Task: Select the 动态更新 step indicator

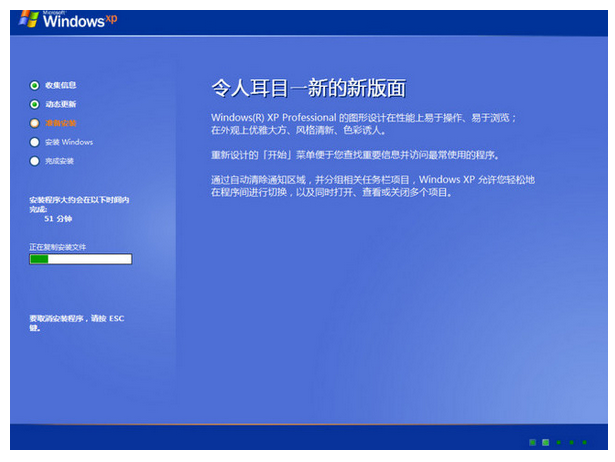Action: 35,104
